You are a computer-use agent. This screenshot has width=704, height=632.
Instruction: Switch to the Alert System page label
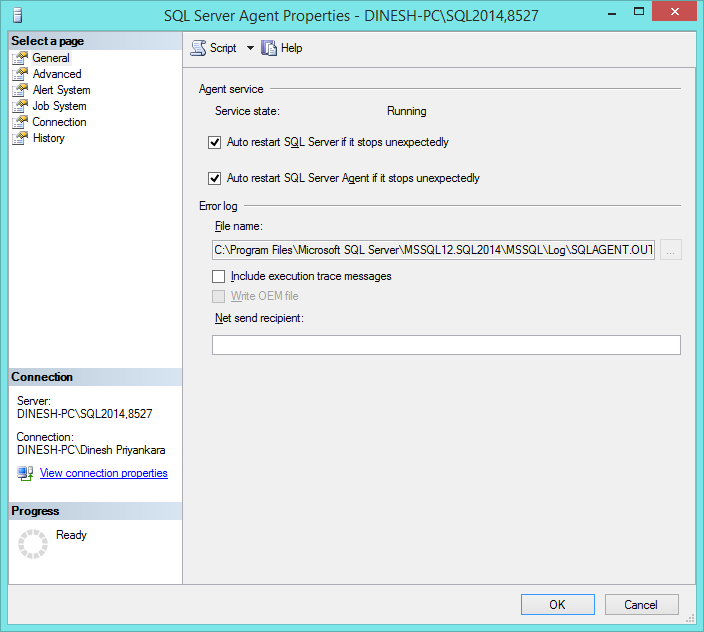[x=62, y=90]
